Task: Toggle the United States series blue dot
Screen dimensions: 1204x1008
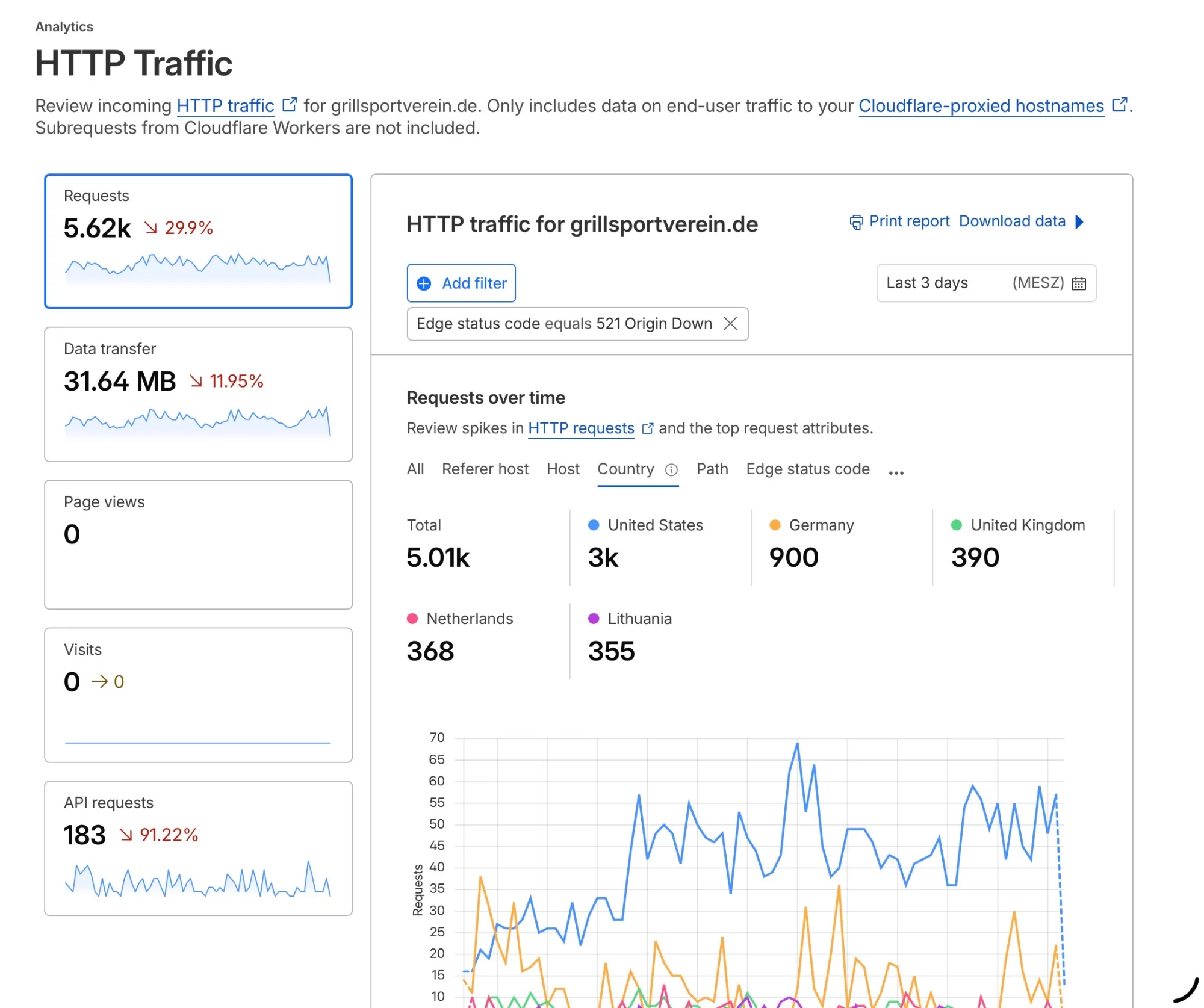Action: pyautogui.click(x=594, y=525)
